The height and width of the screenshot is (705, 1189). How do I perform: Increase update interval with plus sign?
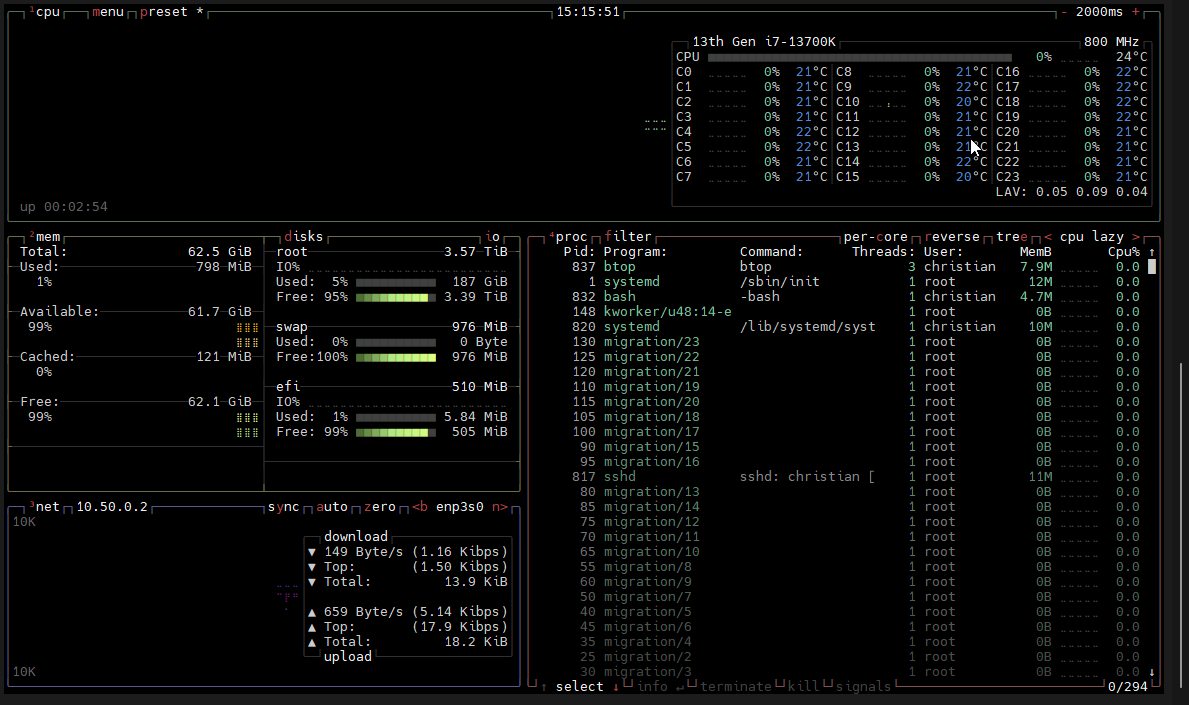(1135, 12)
